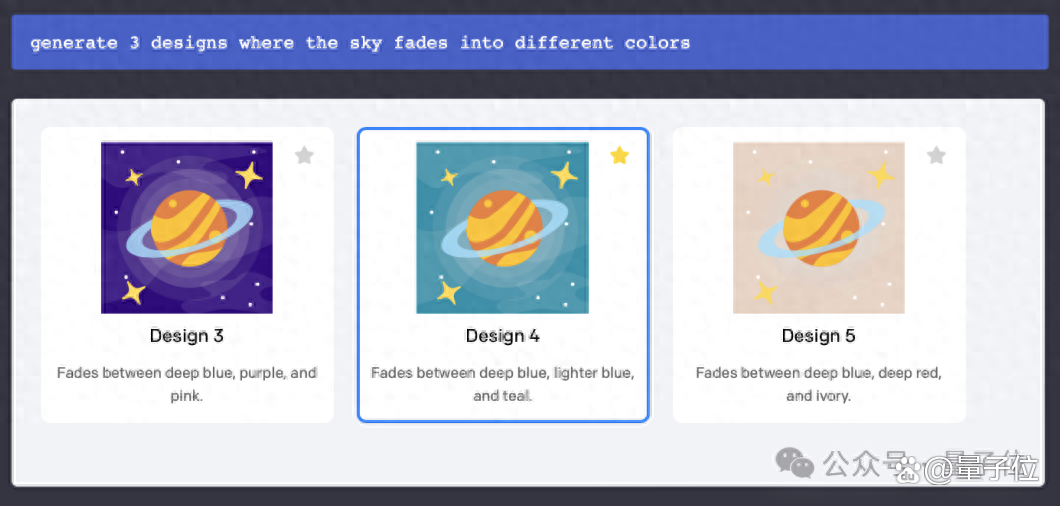Click the ringed planet in the purple design
This screenshot has height=506, width=1060.
tap(189, 229)
